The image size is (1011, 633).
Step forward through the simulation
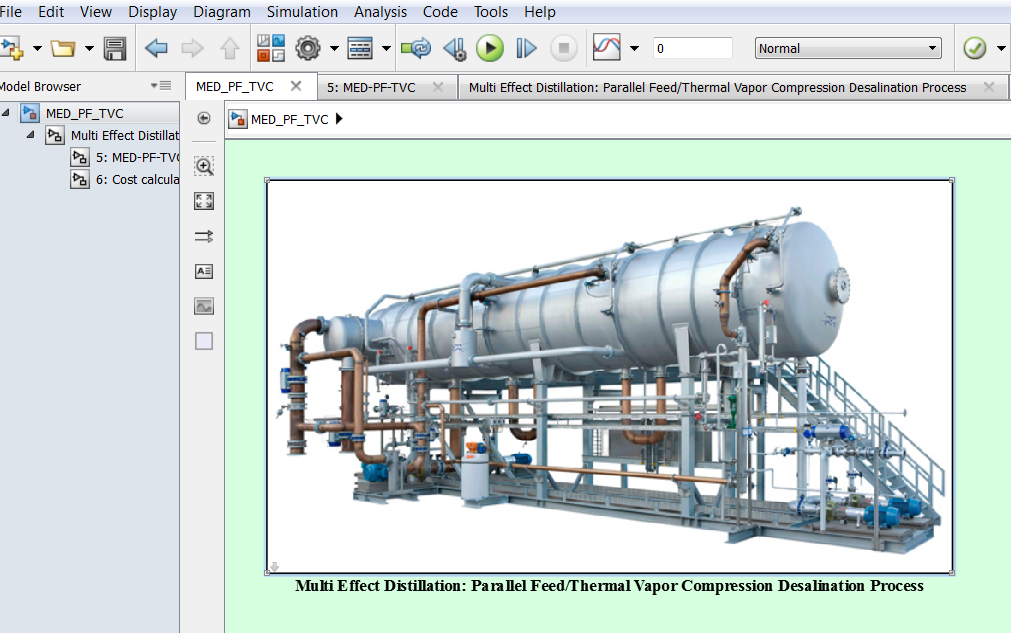click(525, 47)
